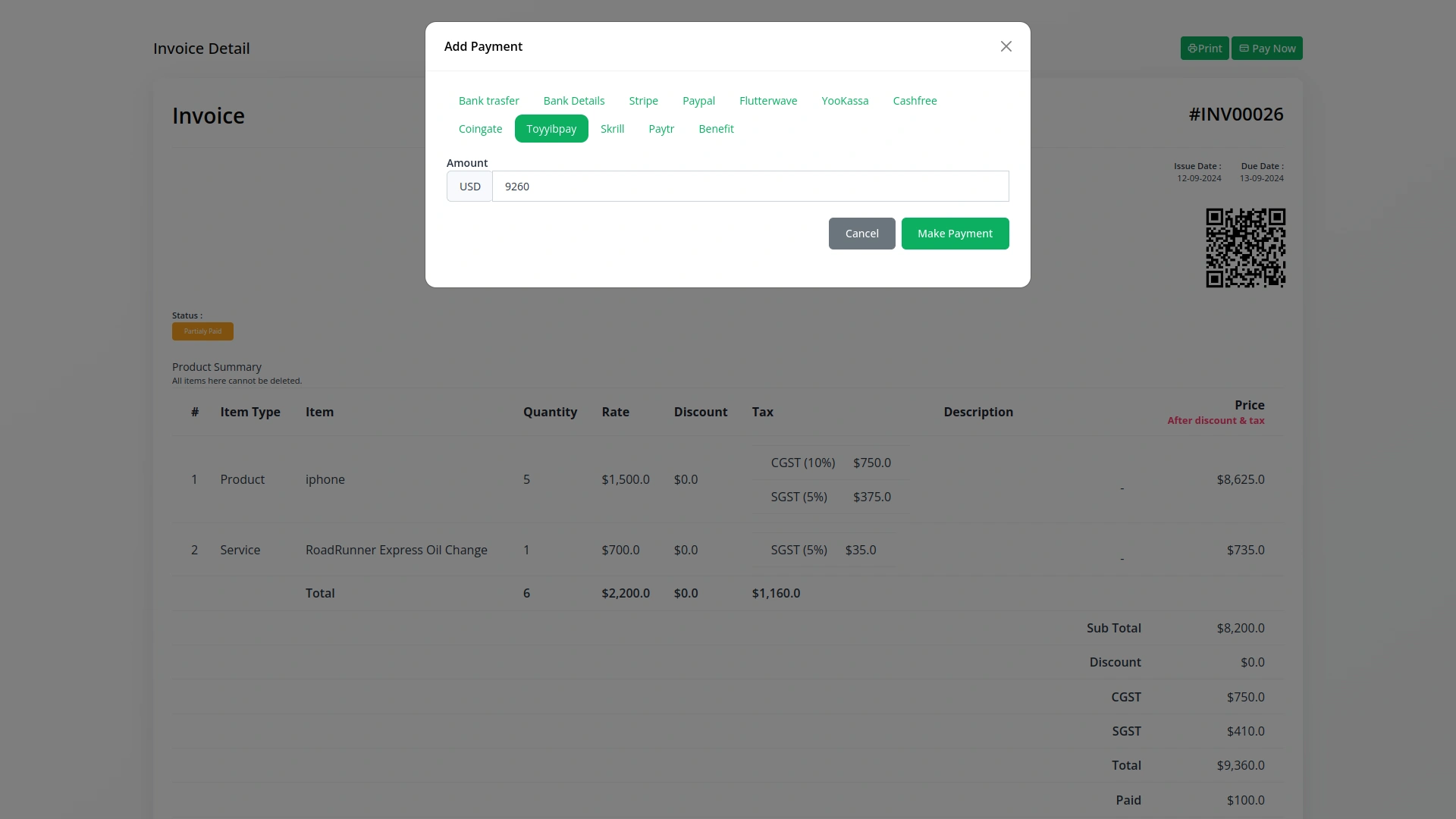Click the Partially Paid status badge

click(202, 331)
